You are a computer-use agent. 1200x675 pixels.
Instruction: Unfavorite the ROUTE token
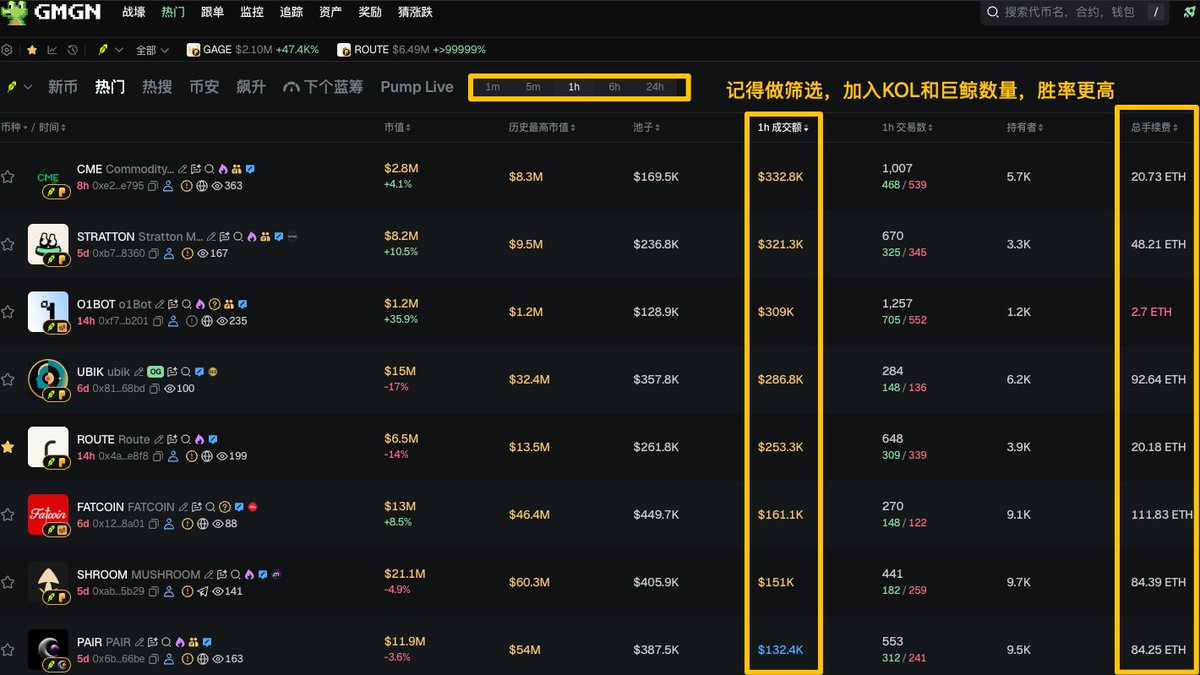(8, 447)
